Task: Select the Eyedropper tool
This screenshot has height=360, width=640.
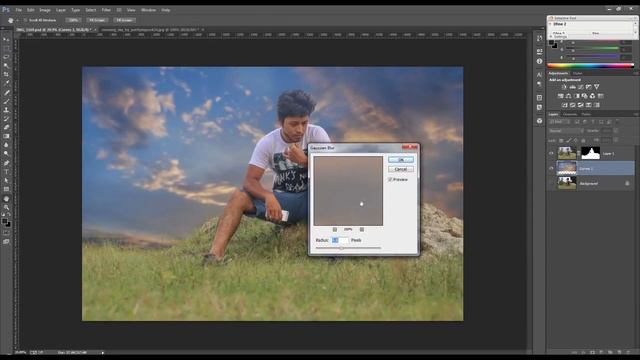Action: click(x=6, y=83)
